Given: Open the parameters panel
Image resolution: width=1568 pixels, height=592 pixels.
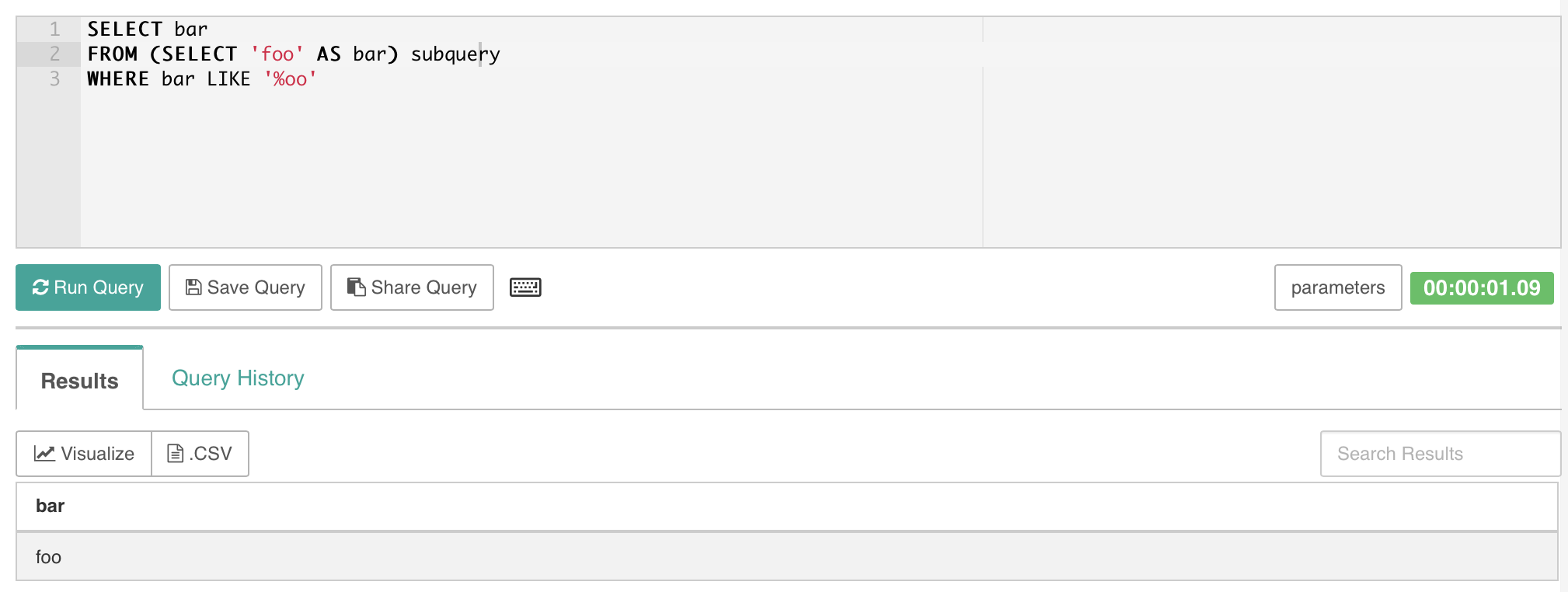Looking at the screenshot, I should click(1337, 287).
